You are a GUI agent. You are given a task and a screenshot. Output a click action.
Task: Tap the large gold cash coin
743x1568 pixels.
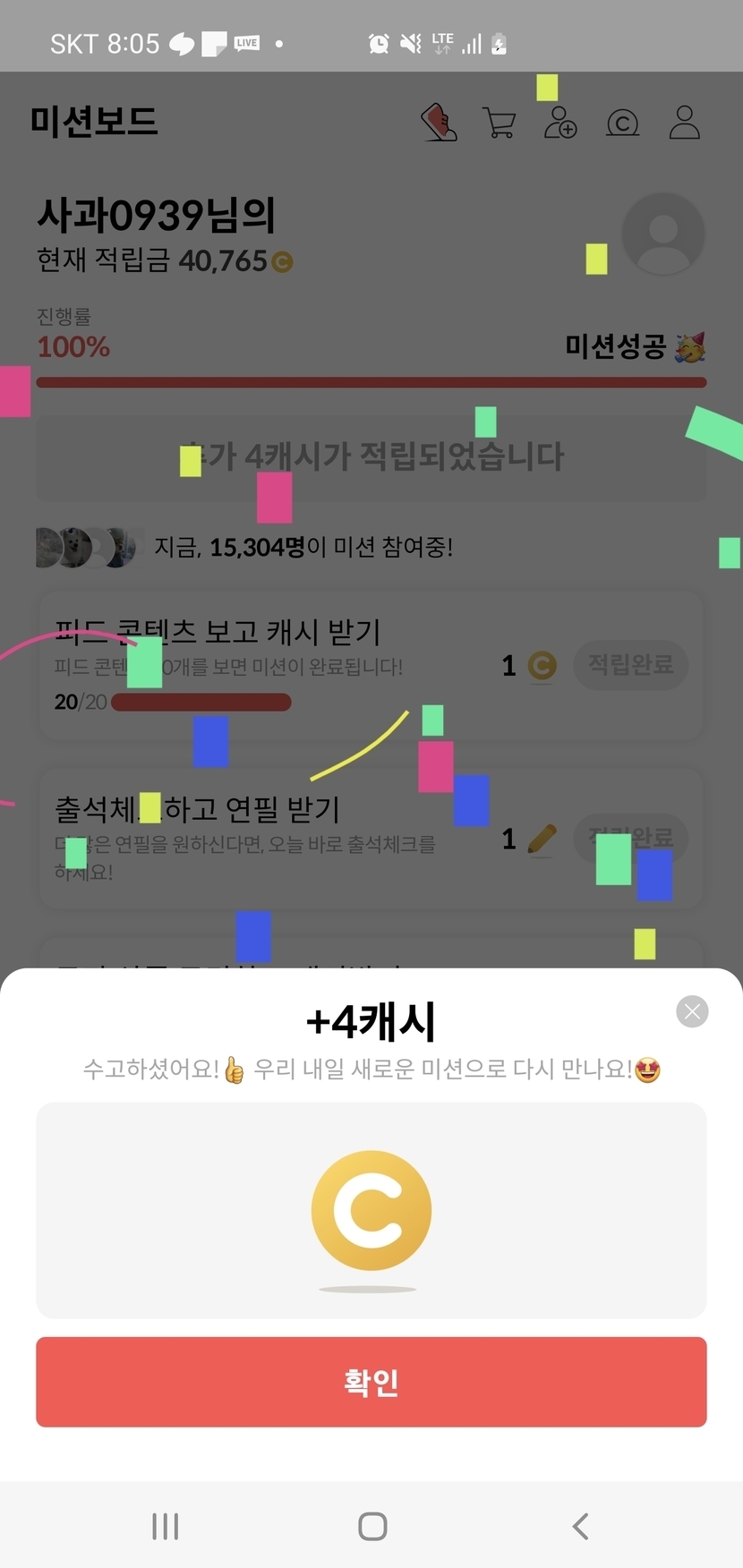point(371,1210)
